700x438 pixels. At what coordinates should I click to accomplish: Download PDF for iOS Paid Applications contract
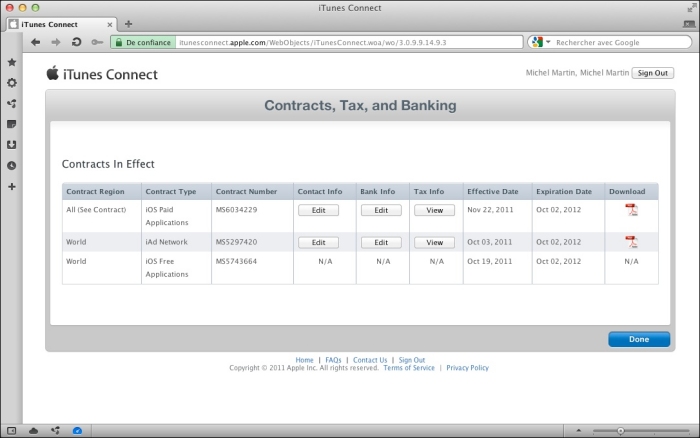click(631, 210)
